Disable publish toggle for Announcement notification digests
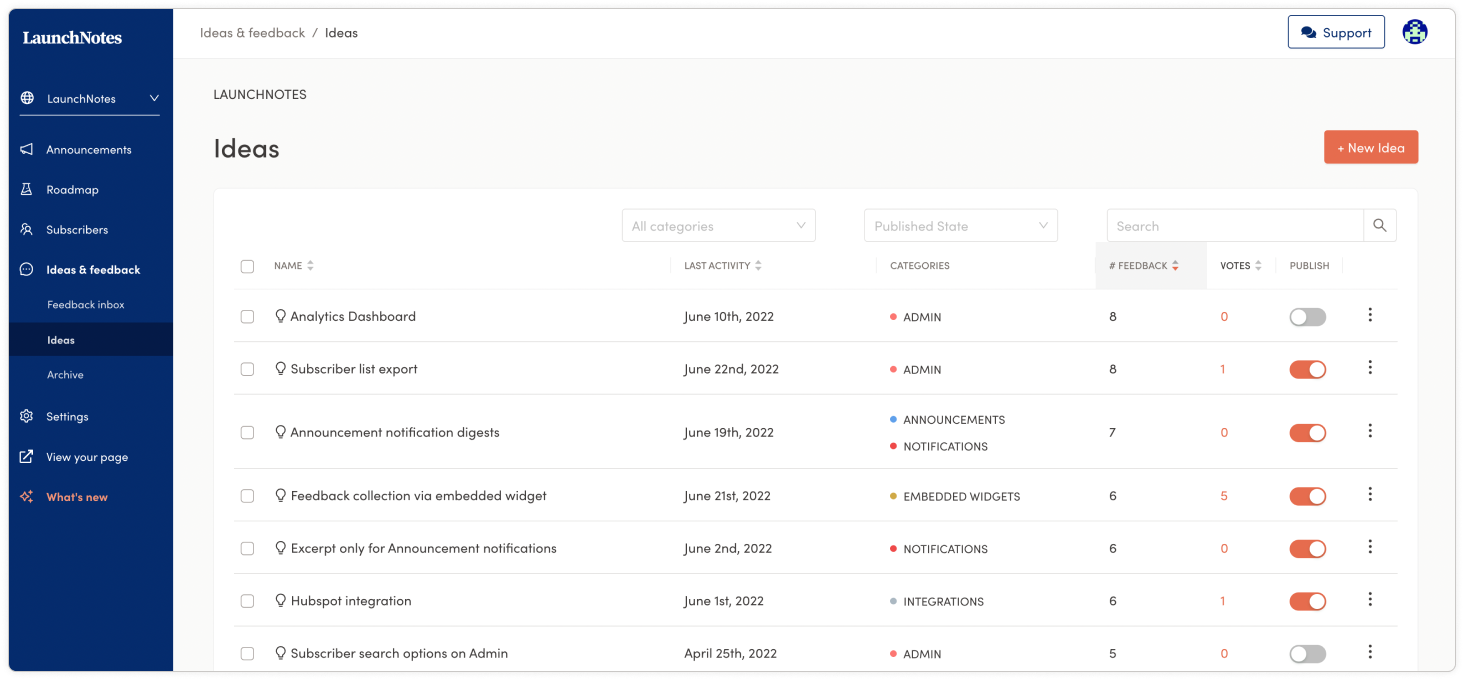Viewport: 1464px width, 680px height. pyautogui.click(x=1308, y=433)
